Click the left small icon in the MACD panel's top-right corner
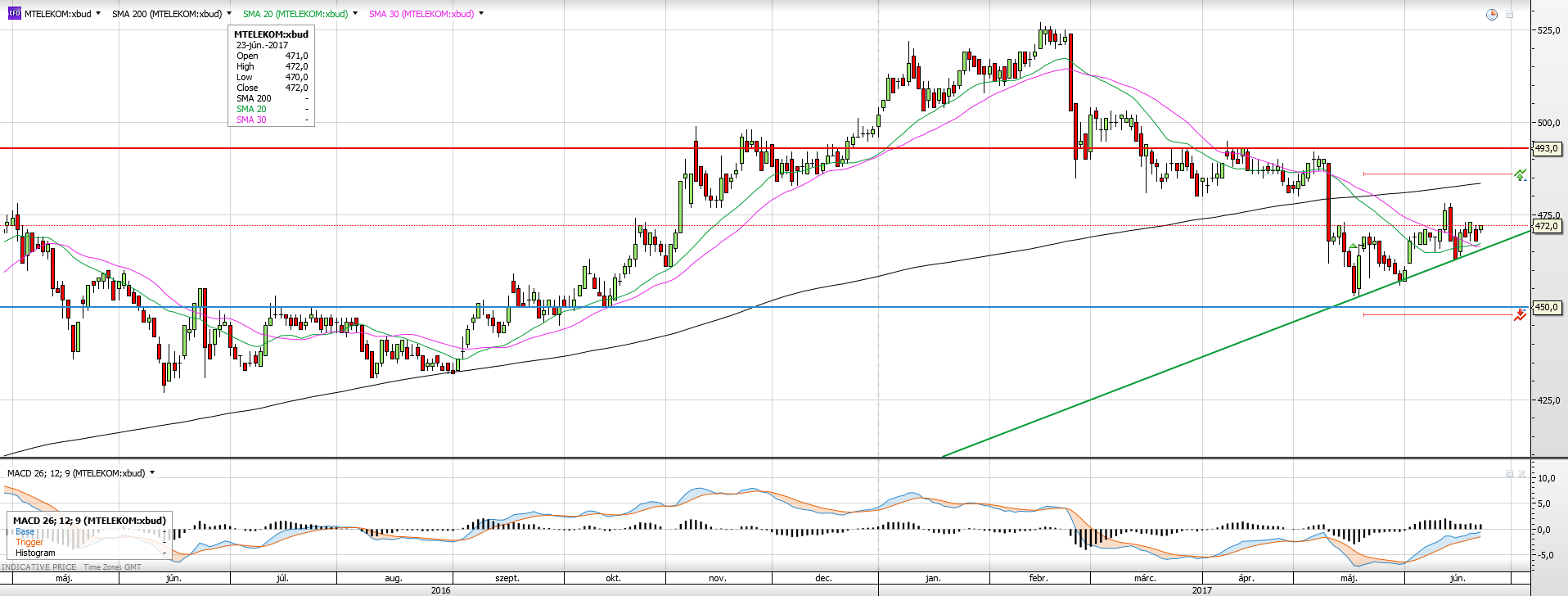The height and width of the screenshot is (596, 1568). coord(1510,473)
